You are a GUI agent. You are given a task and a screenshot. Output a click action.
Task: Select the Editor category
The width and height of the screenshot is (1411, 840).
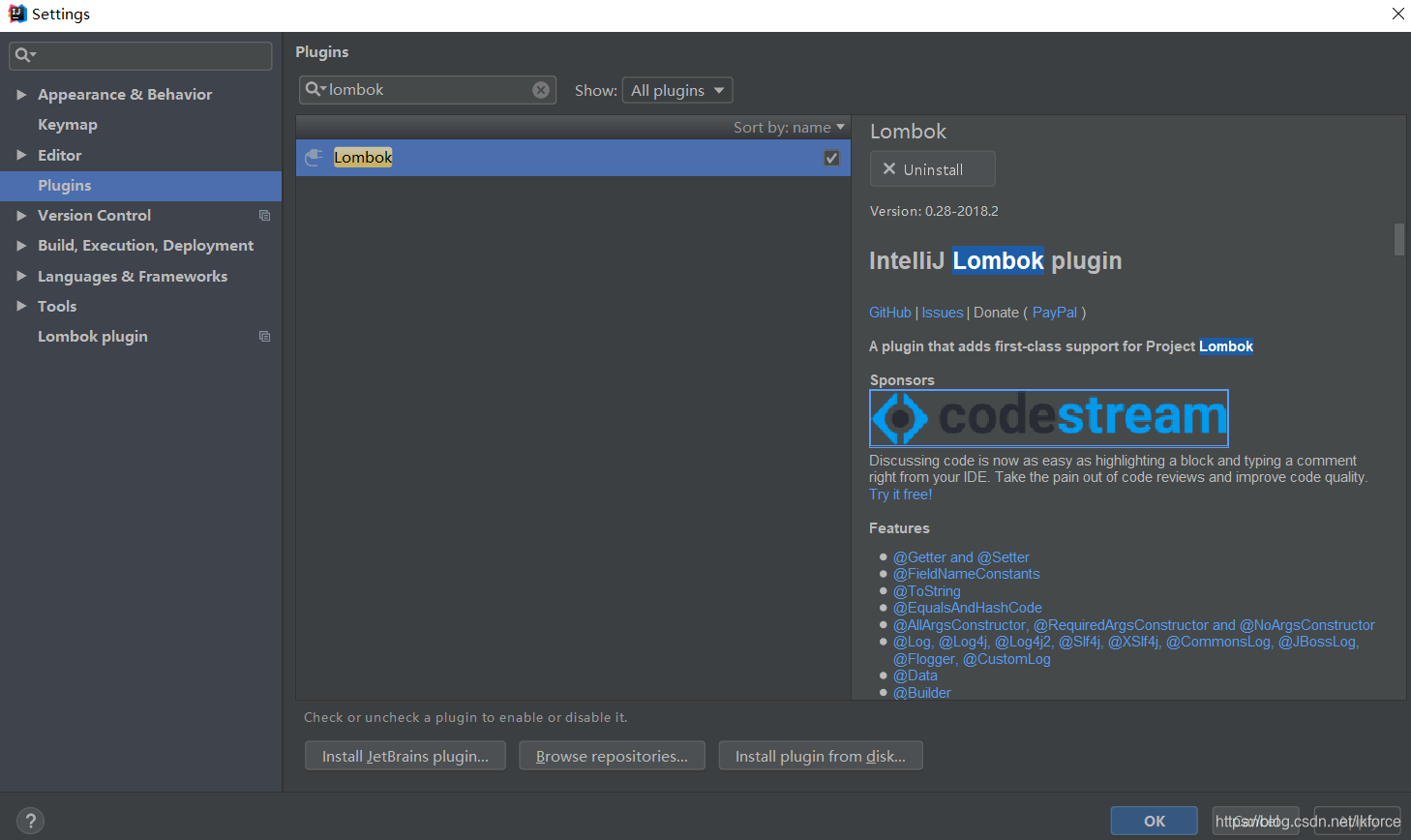60,155
